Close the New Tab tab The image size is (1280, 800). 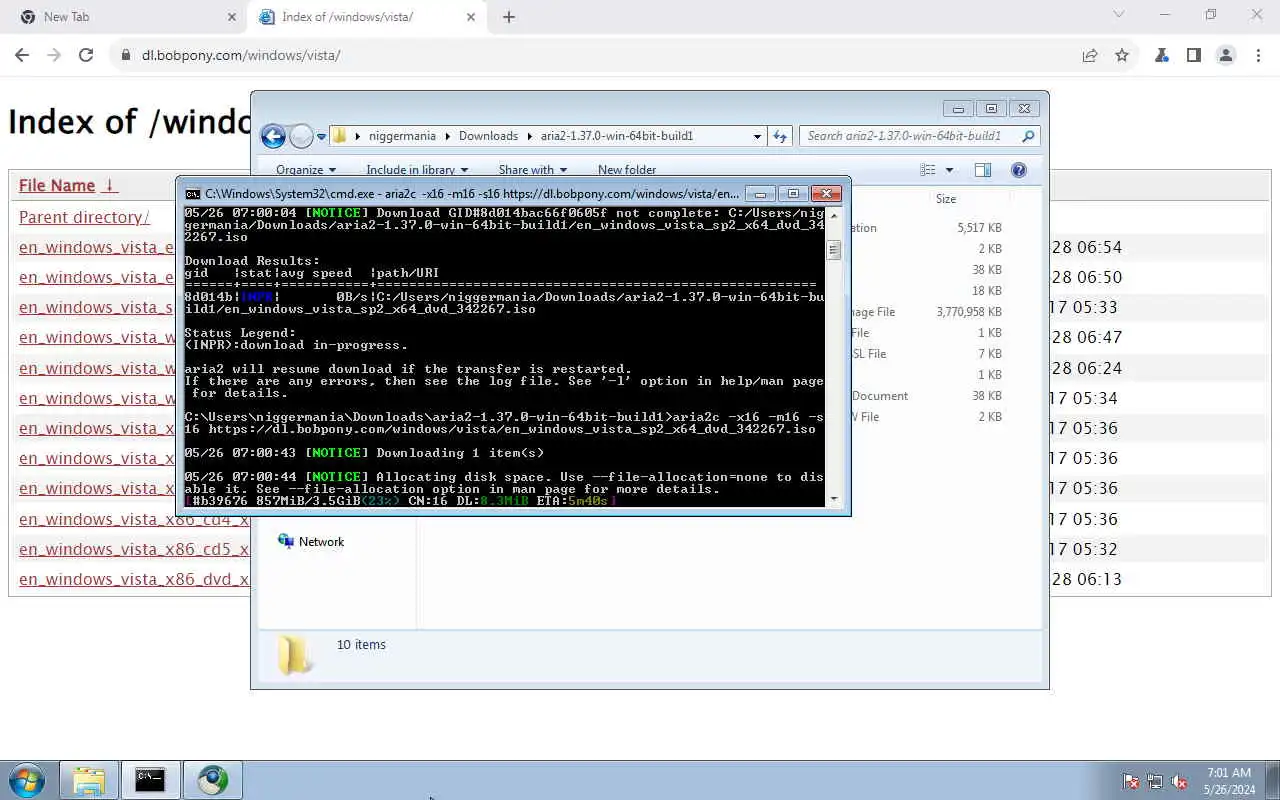pos(232,17)
